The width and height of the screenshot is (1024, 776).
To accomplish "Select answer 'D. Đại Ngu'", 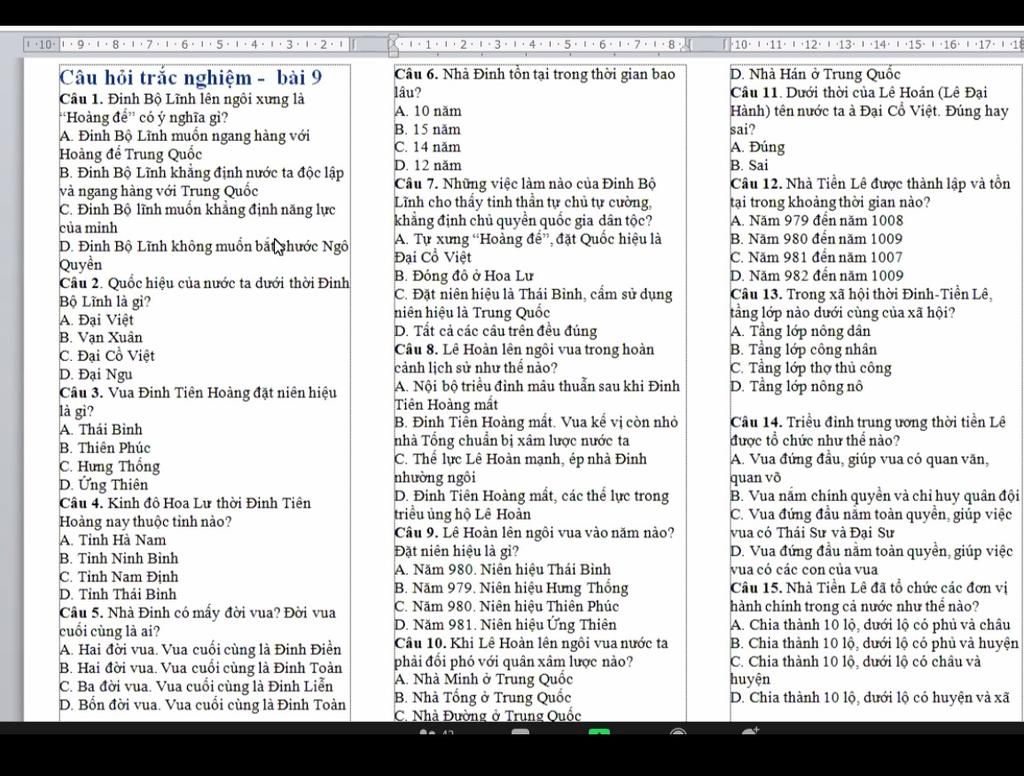I will pos(96,374).
